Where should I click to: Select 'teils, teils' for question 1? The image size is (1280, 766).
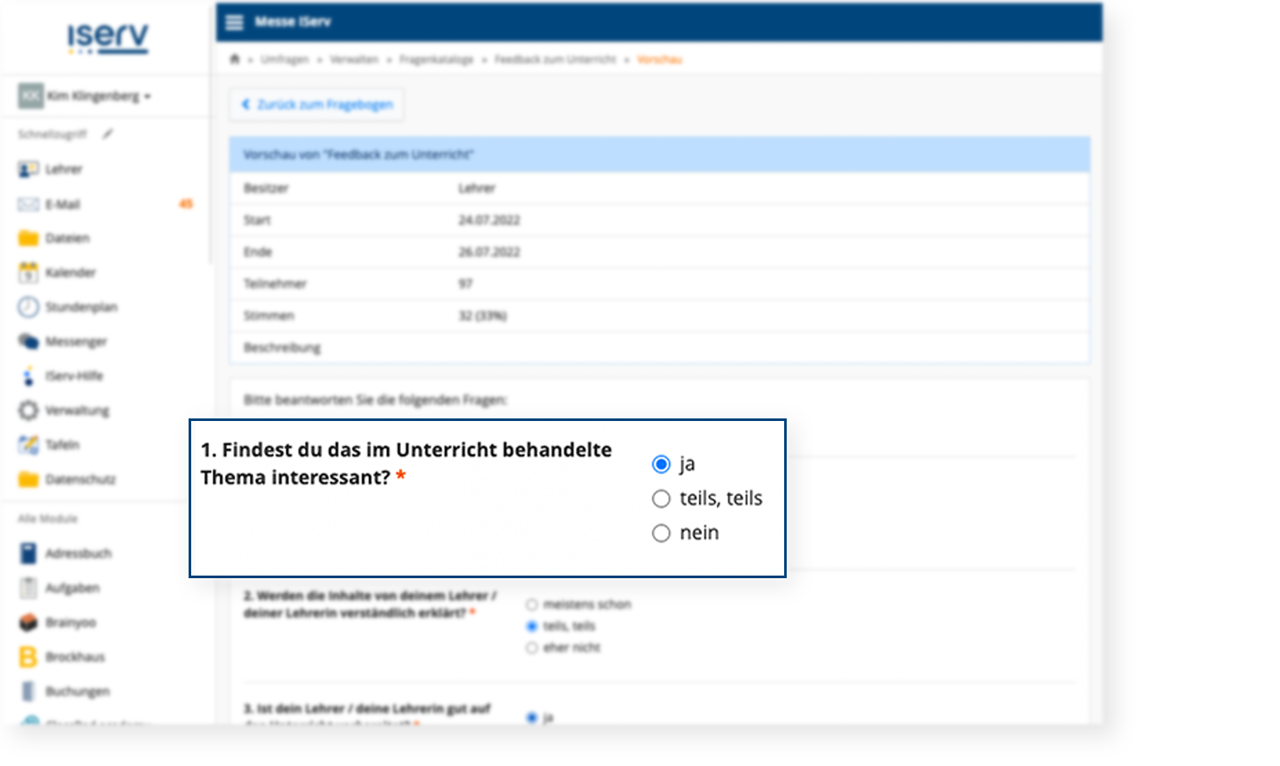(661, 499)
